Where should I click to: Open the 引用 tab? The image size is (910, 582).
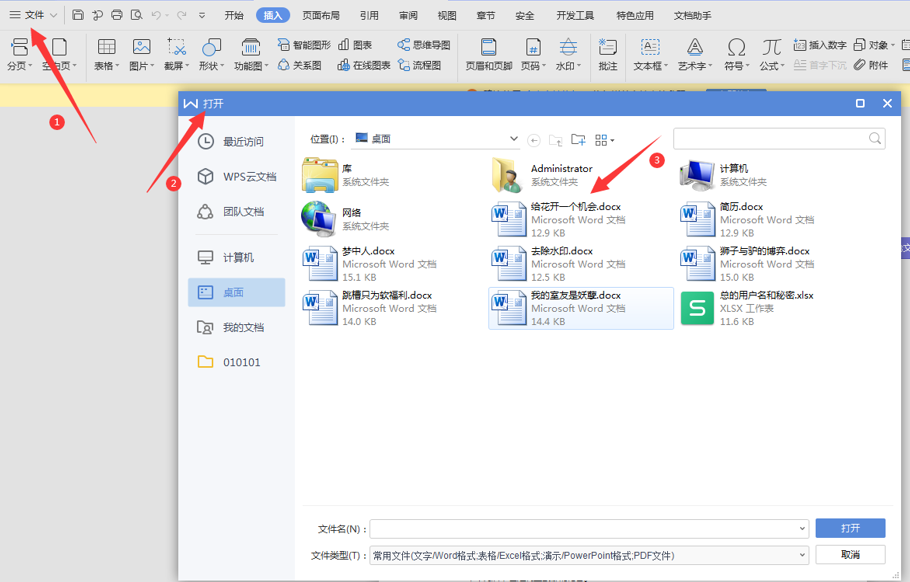click(369, 16)
